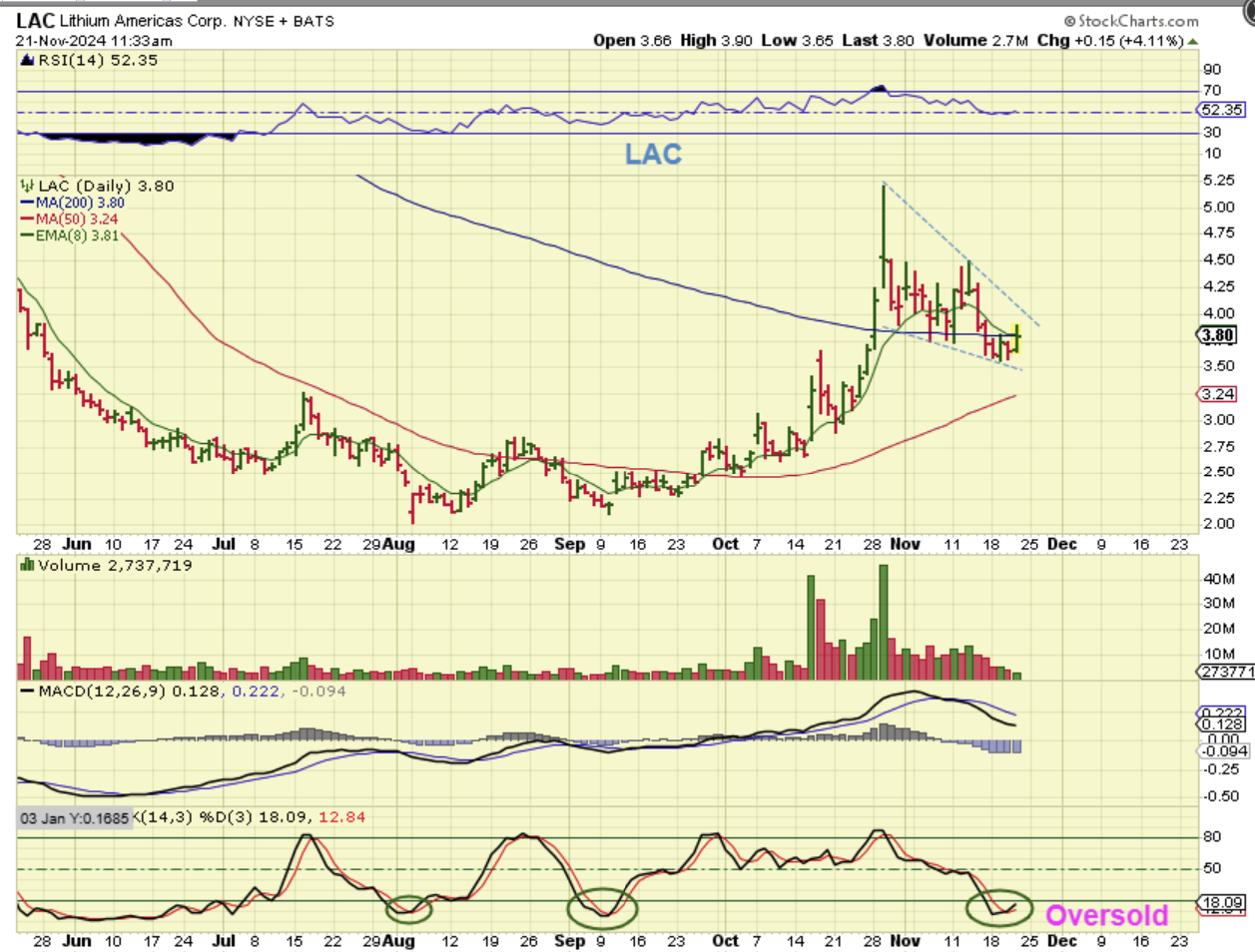
Task: Click the NYSE + BATS exchange label
Action: coord(284,21)
